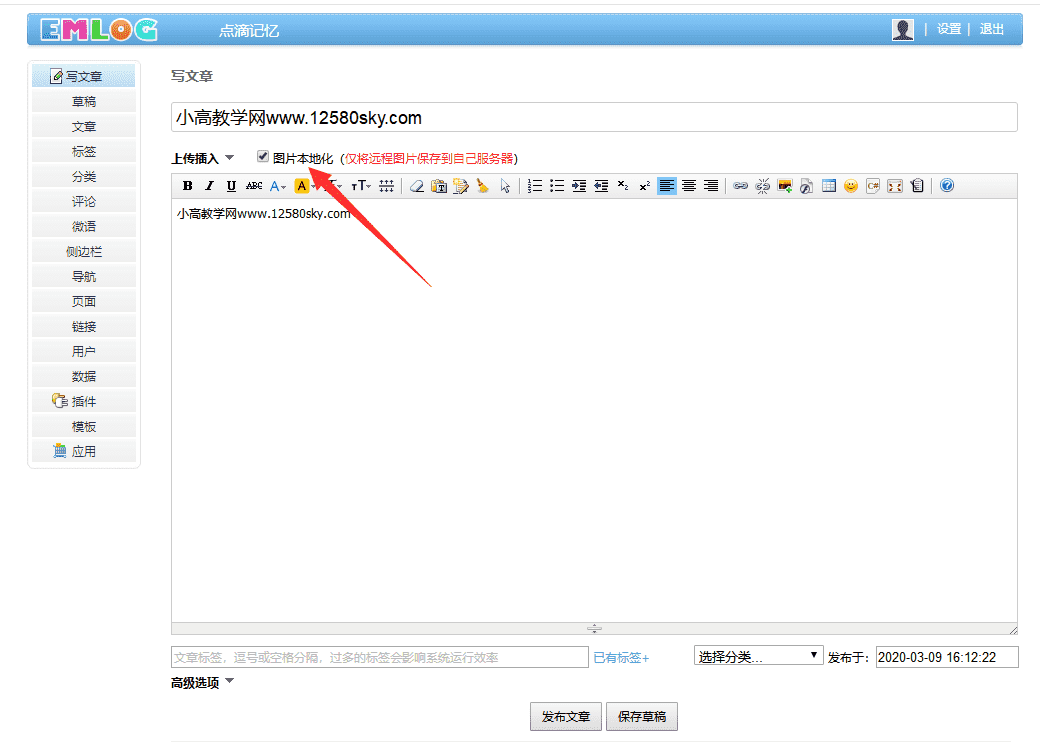Insert code block (C# icon)
Screen dimensions: 1040x745
[x=873, y=186]
